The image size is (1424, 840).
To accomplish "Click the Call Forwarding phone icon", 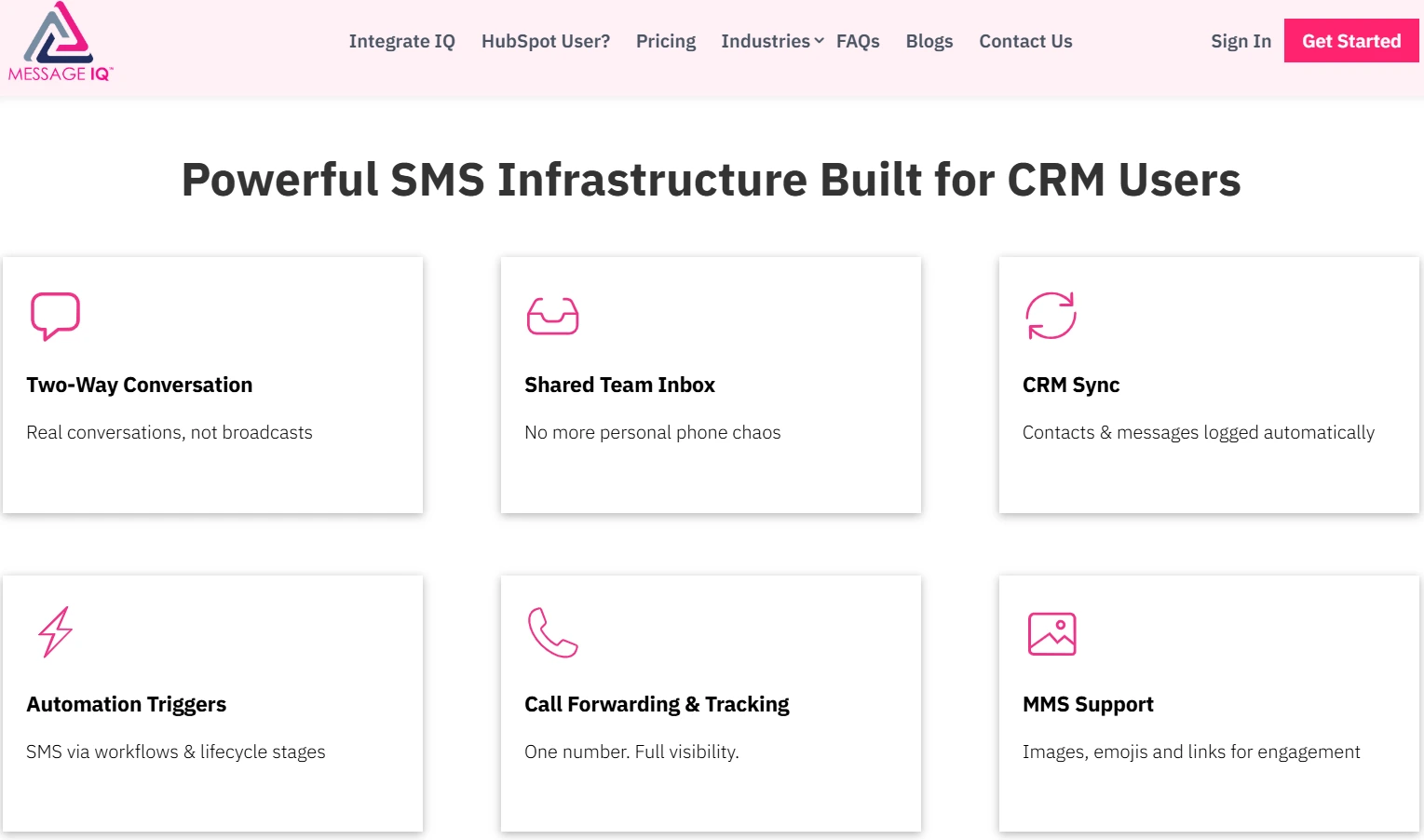I will point(552,633).
